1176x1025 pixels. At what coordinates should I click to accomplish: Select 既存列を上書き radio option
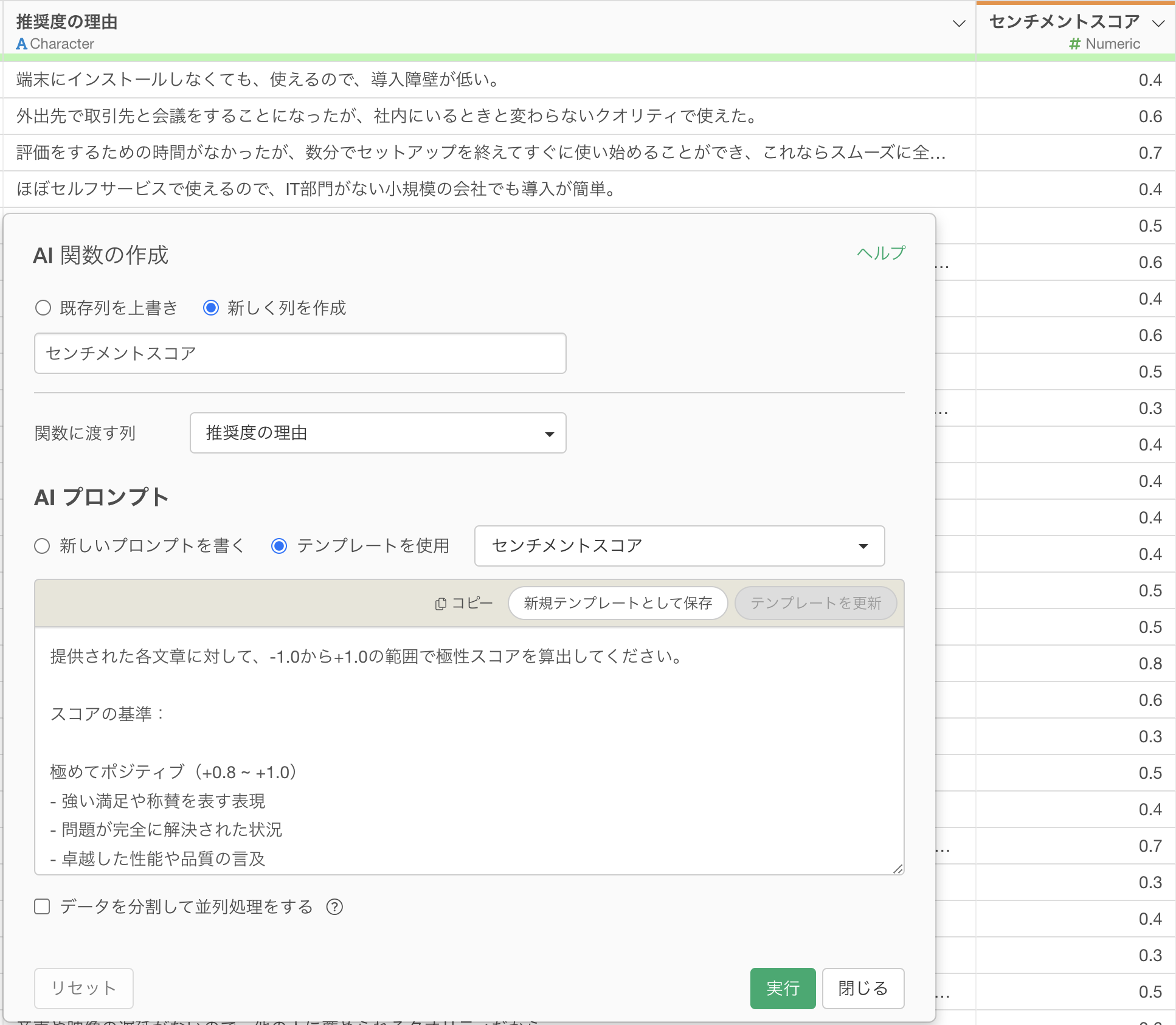43,308
